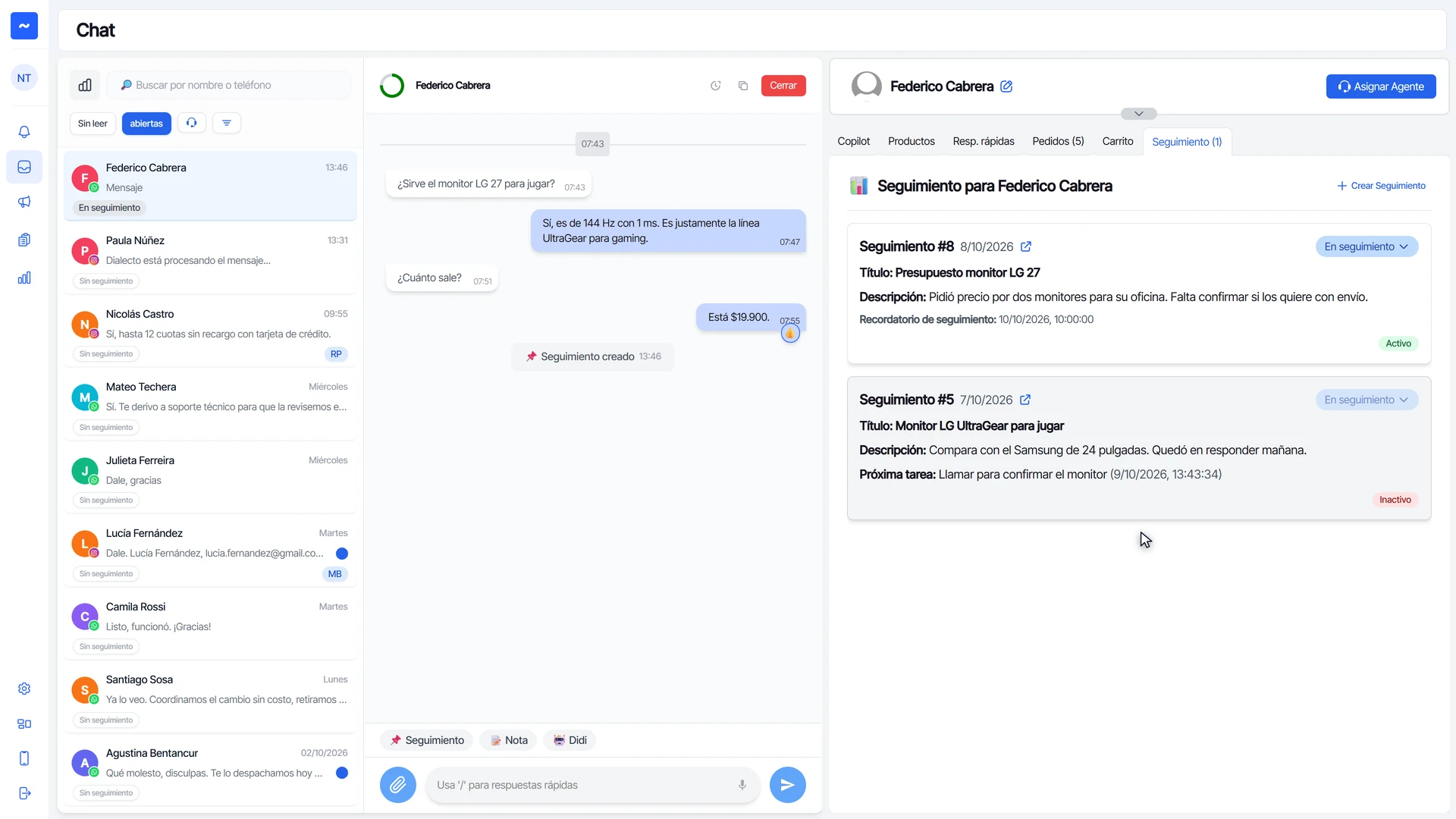Open the bar chart analytics sidebar icon
Image resolution: width=1456 pixels, height=819 pixels.
pyautogui.click(x=24, y=278)
